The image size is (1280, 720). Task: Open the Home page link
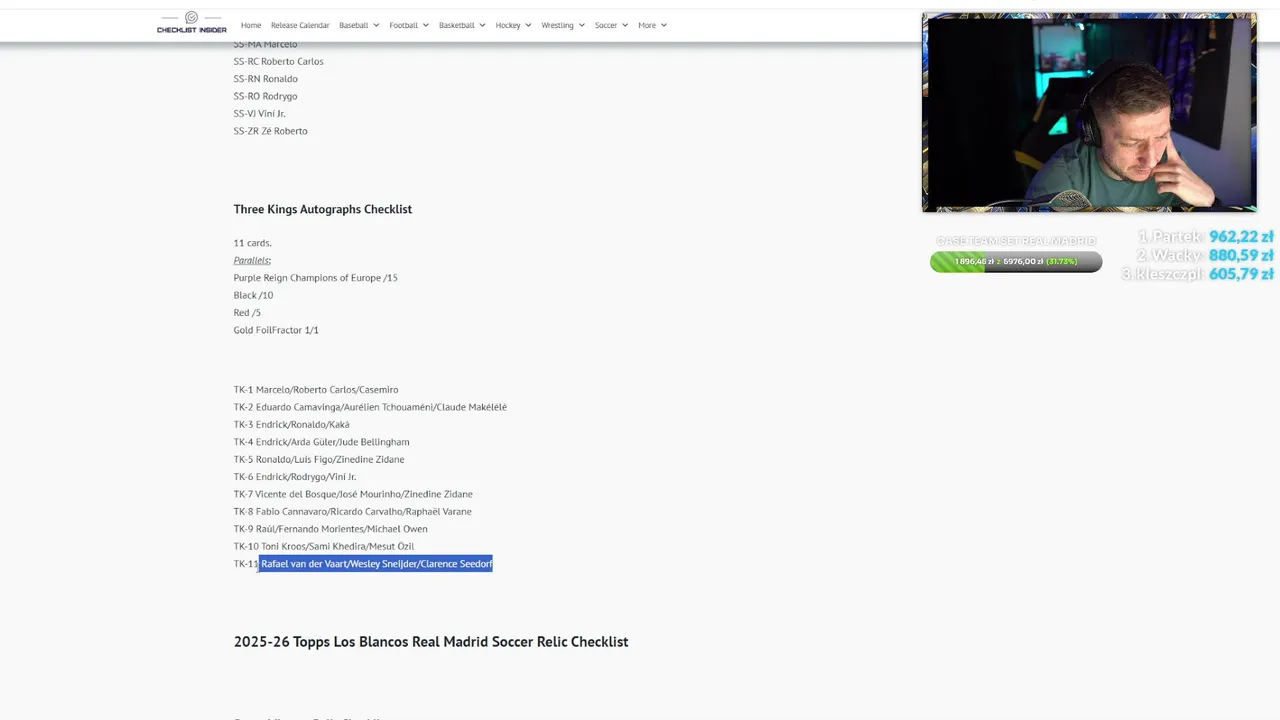(x=251, y=25)
